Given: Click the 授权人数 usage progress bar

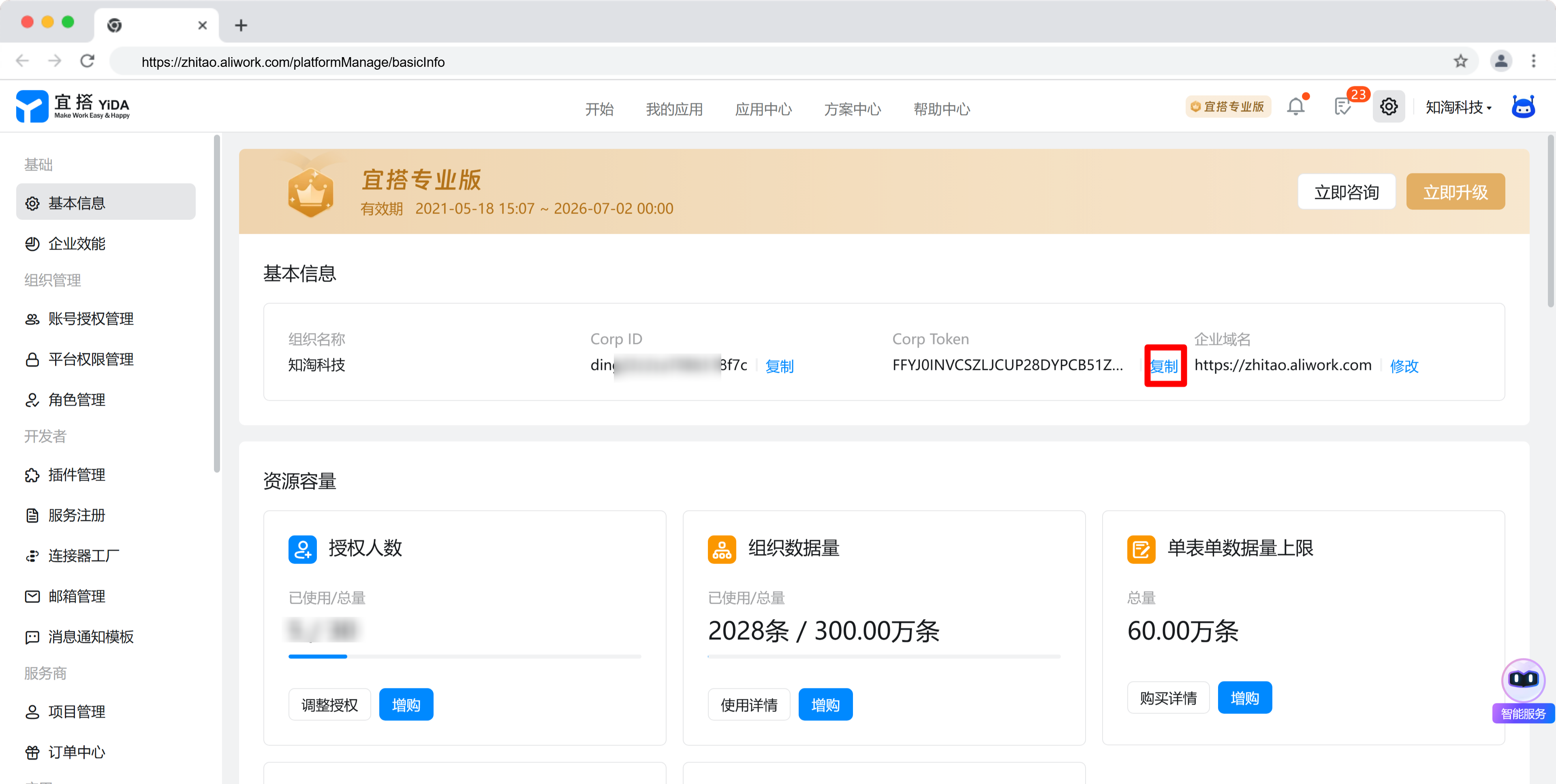Looking at the screenshot, I should 464,656.
